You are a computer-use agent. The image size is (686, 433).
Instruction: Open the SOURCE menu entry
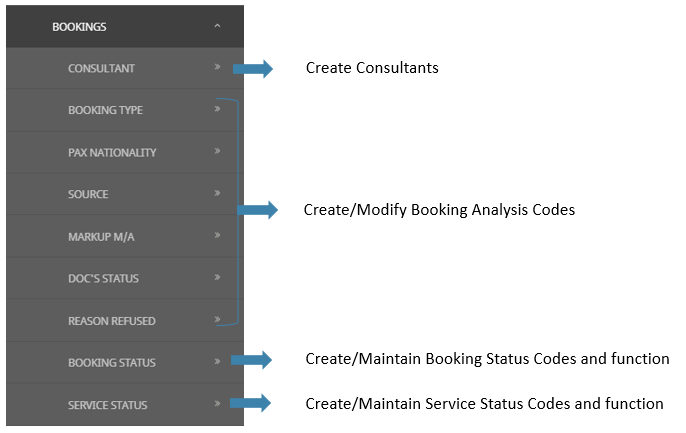click(x=125, y=194)
